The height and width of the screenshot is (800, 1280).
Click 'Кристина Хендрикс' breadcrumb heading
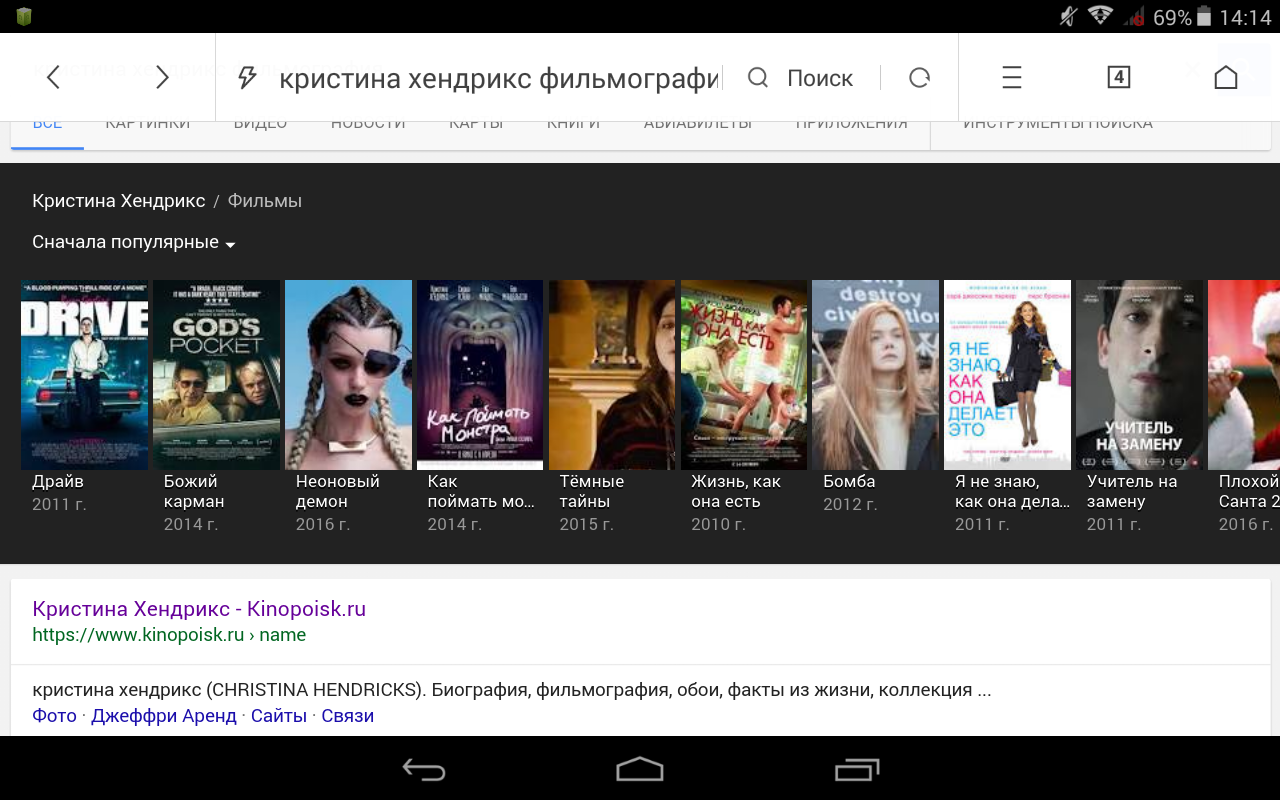click(118, 201)
